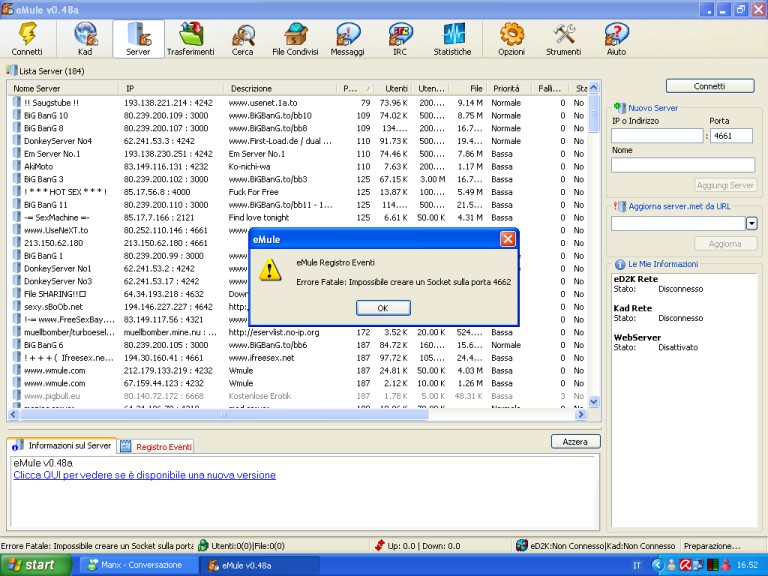Open the Kad network toolbar icon

pos(85,38)
